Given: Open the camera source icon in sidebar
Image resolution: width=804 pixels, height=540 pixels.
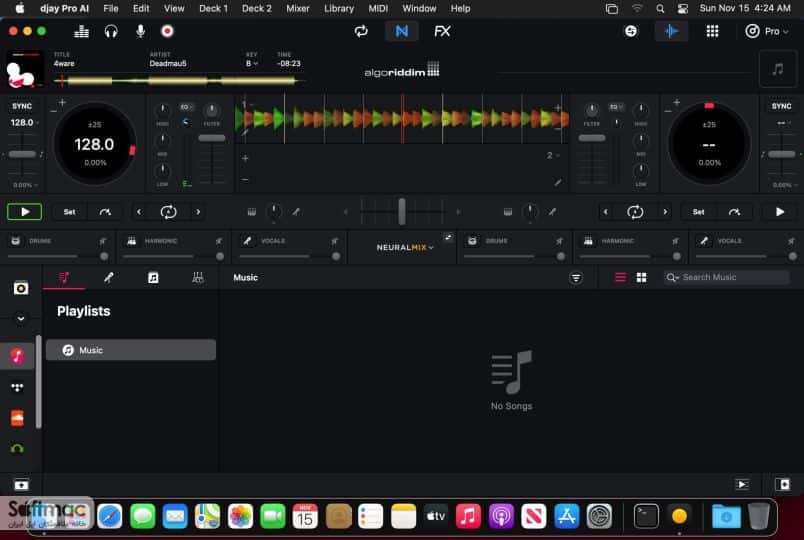Looking at the screenshot, I should [x=21, y=288].
